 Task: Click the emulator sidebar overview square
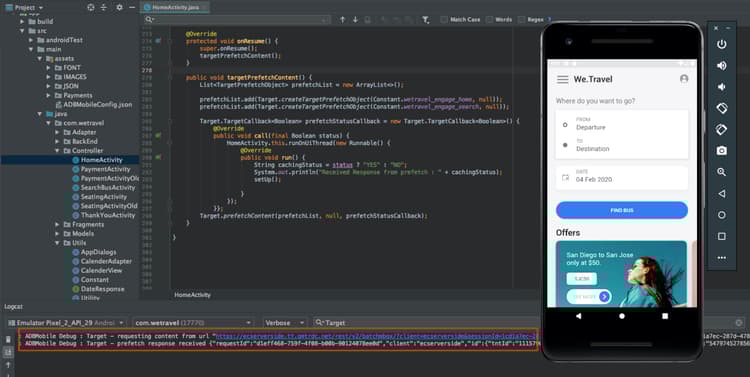721,236
